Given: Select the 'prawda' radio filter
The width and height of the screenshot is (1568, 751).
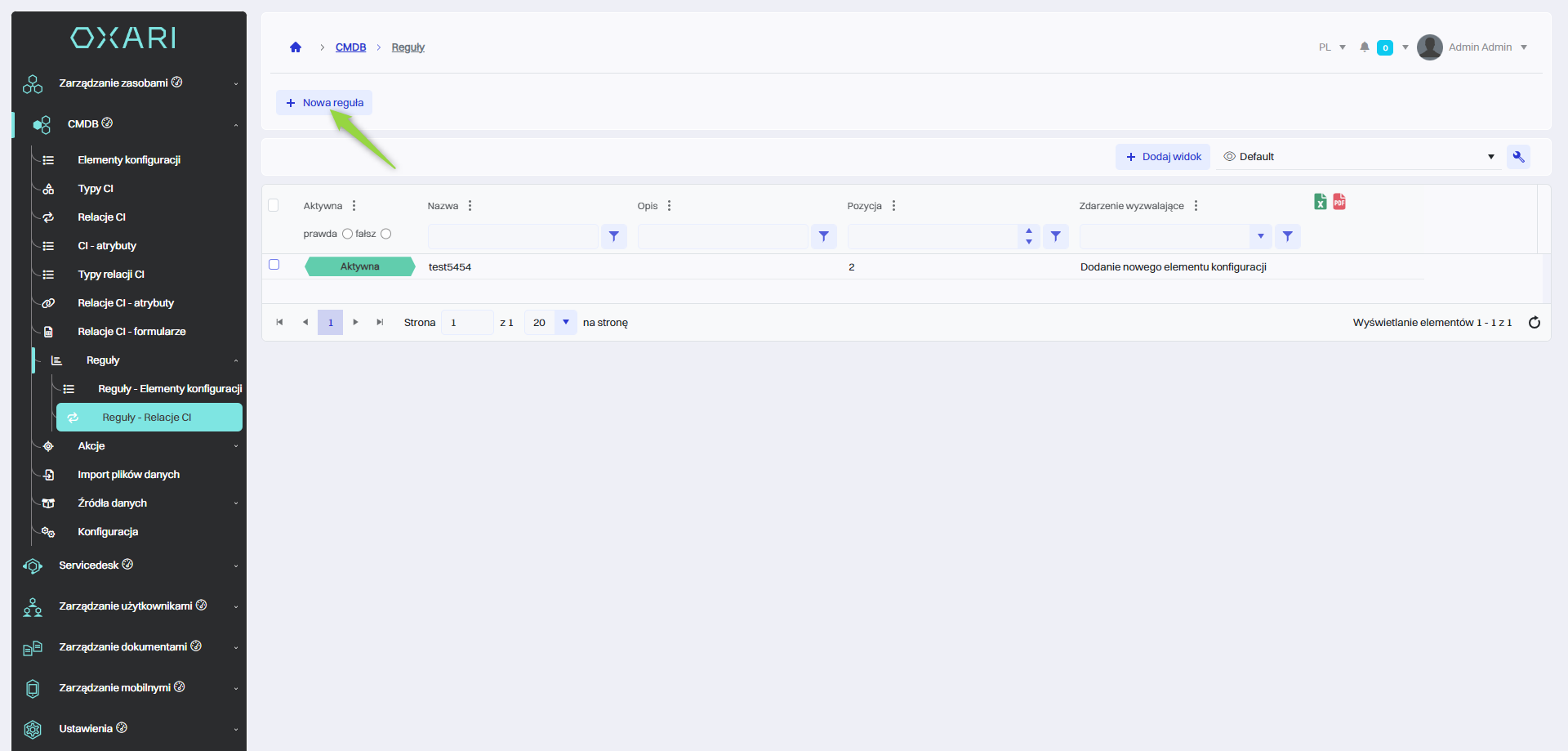Looking at the screenshot, I should [347, 234].
